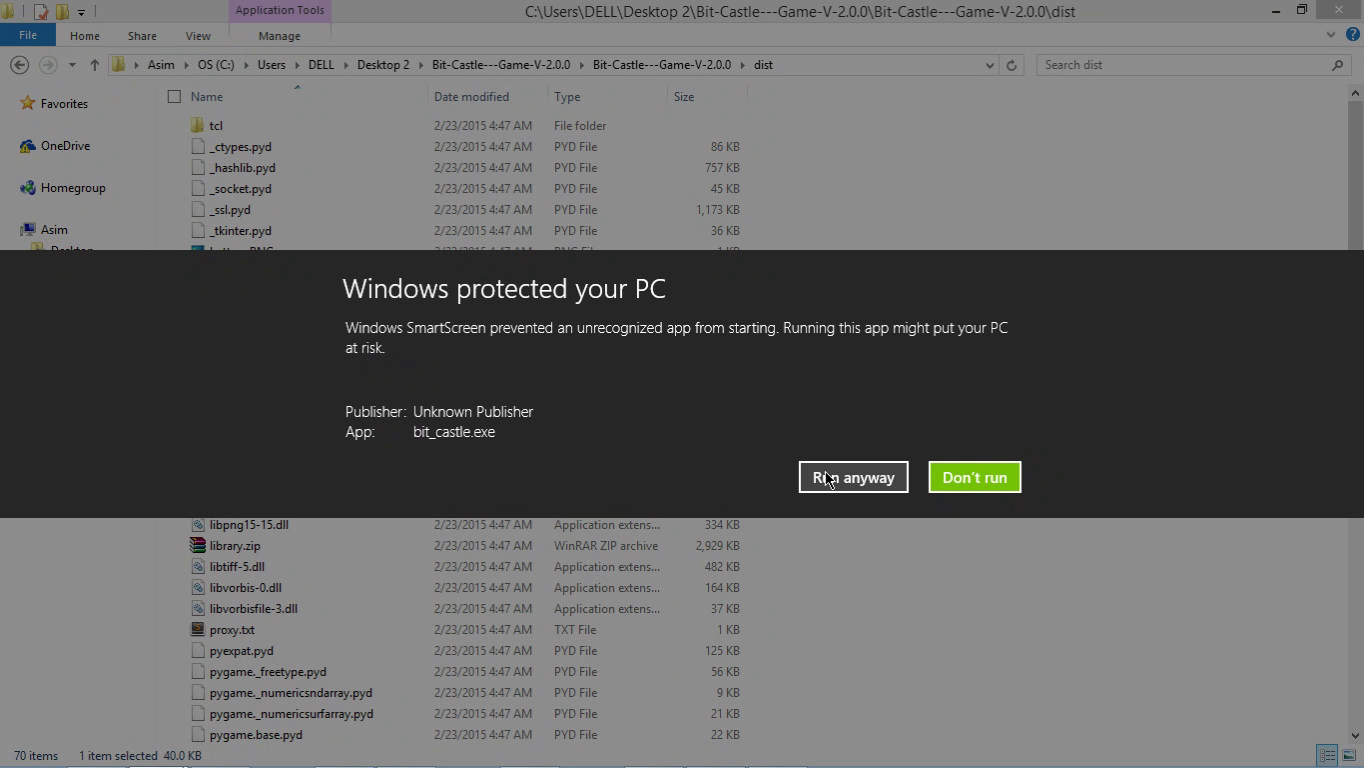The width and height of the screenshot is (1364, 768).
Task: Click the Run anyway button
Action: pyautogui.click(x=853, y=477)
